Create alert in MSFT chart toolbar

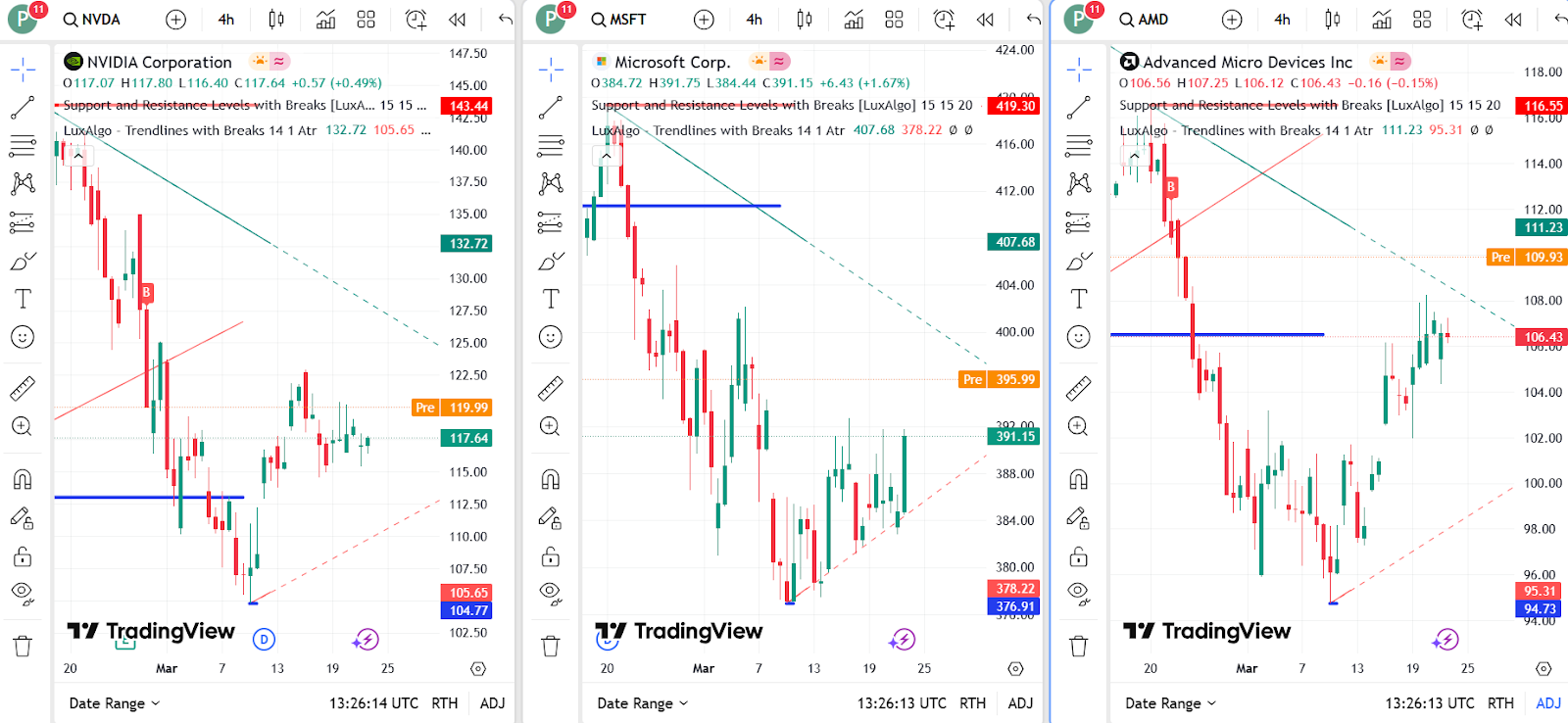944,20
